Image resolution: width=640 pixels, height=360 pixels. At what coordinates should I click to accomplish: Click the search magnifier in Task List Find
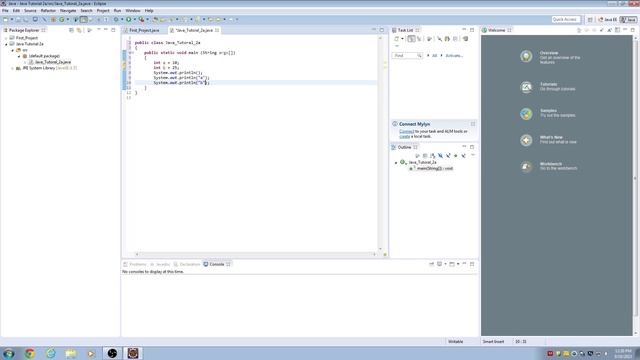[419, 56]
